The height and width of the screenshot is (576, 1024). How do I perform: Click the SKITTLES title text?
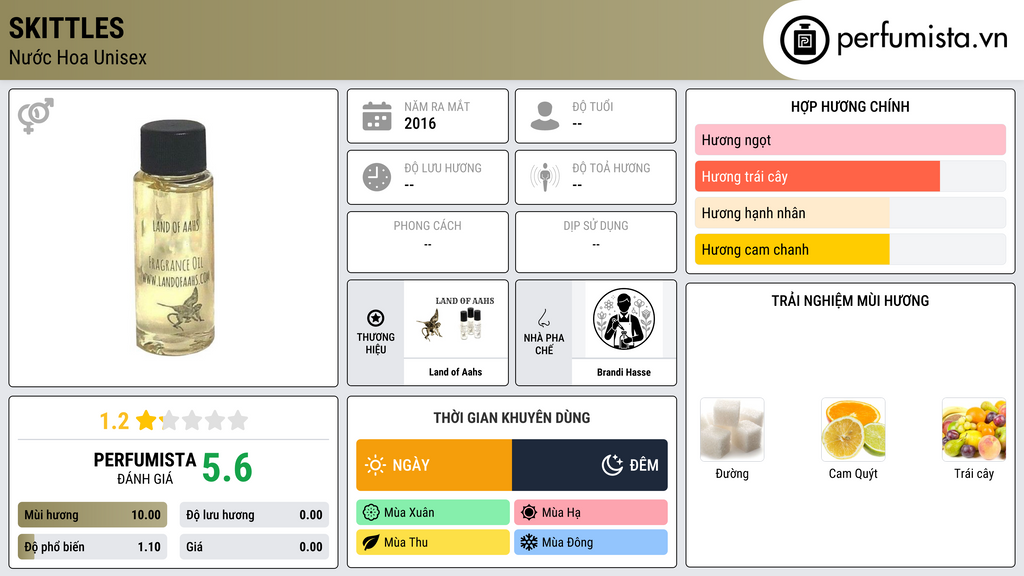pos(67,28)
